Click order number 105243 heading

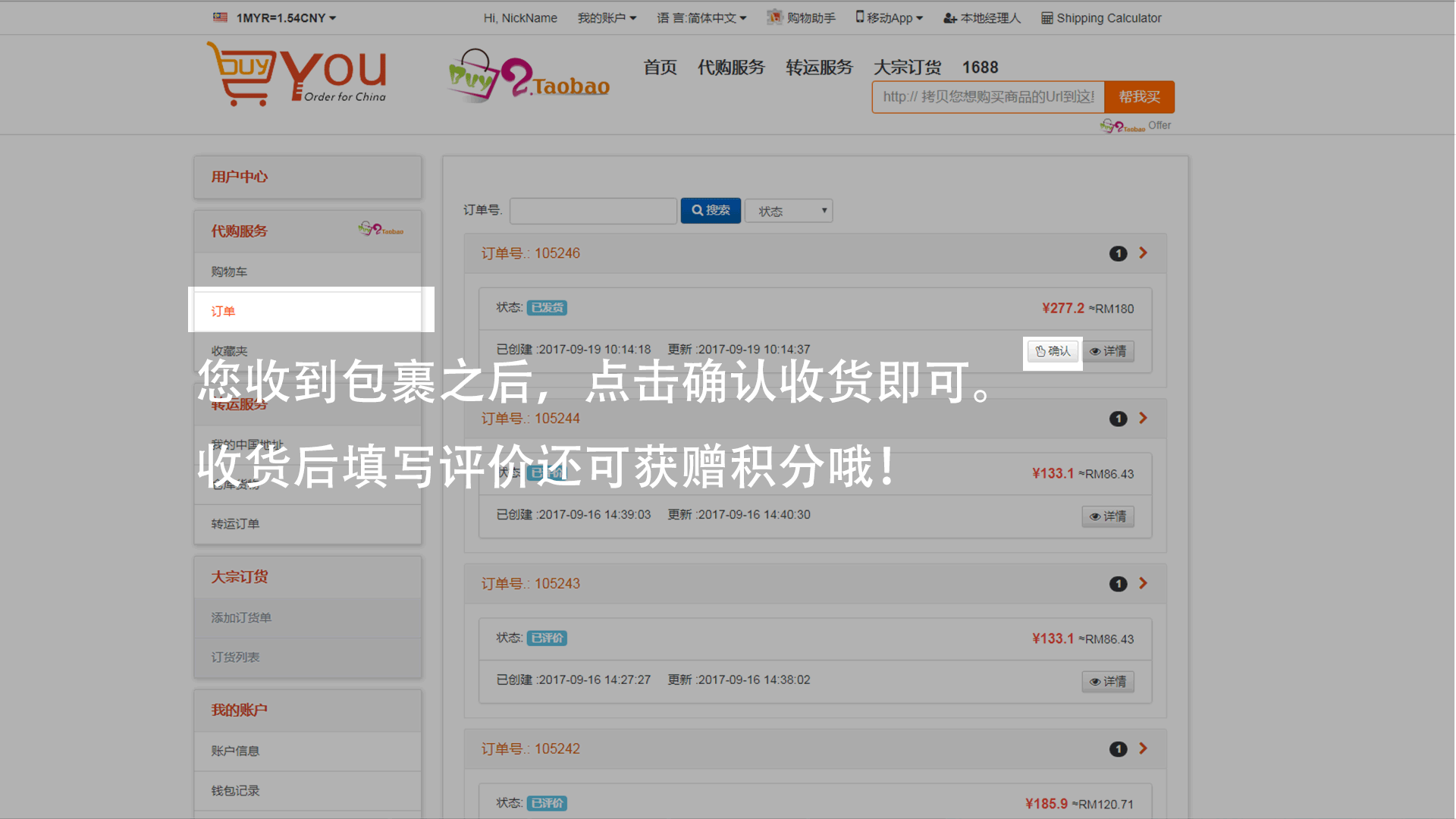[531, 585]
